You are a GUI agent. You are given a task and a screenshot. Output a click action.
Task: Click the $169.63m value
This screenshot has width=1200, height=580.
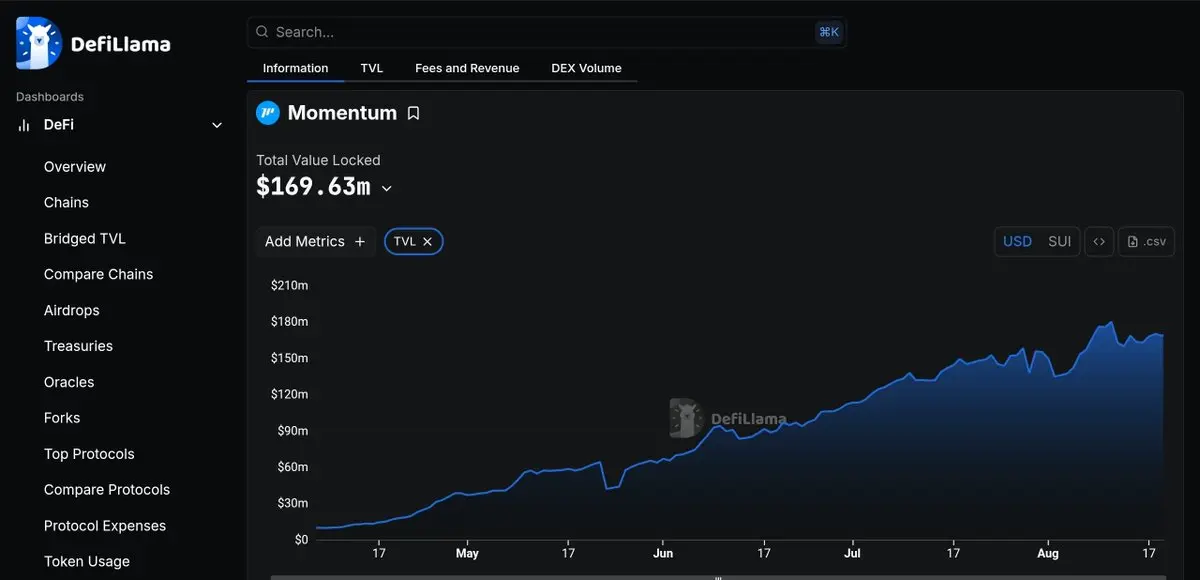[313, 187]
